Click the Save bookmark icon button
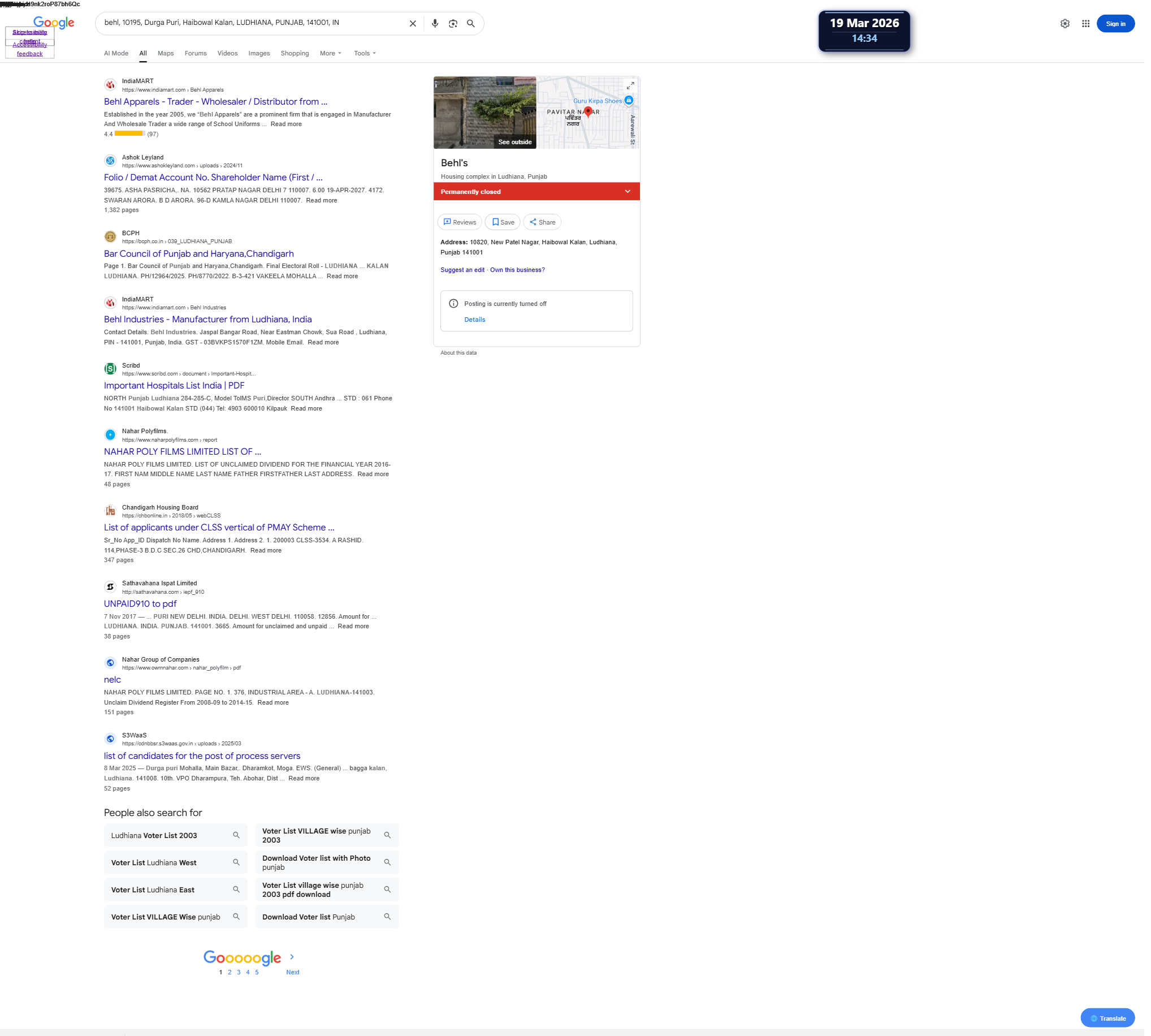 point(502,222)
